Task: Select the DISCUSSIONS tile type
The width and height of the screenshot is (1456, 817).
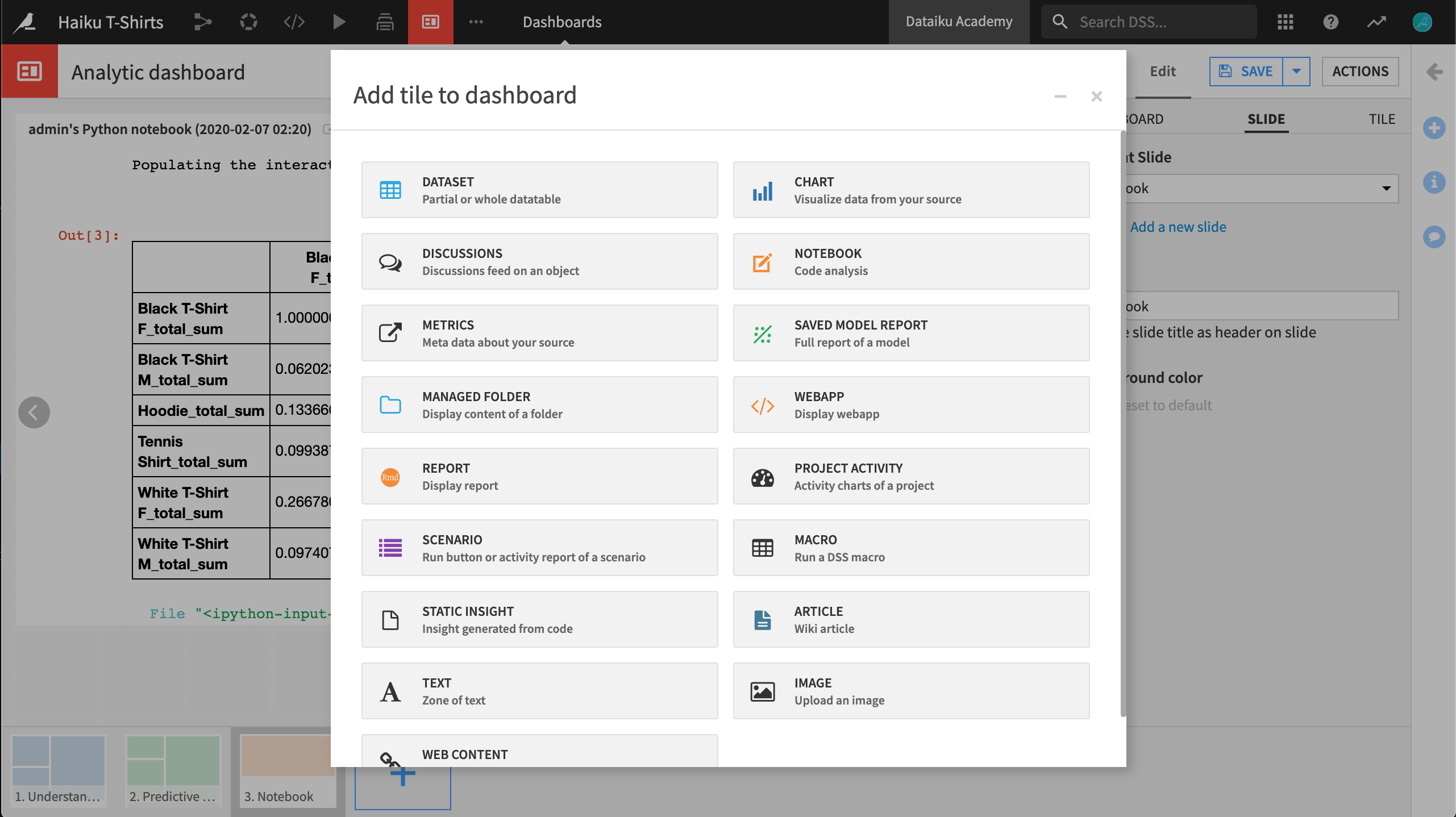Action: click(539, 261)
